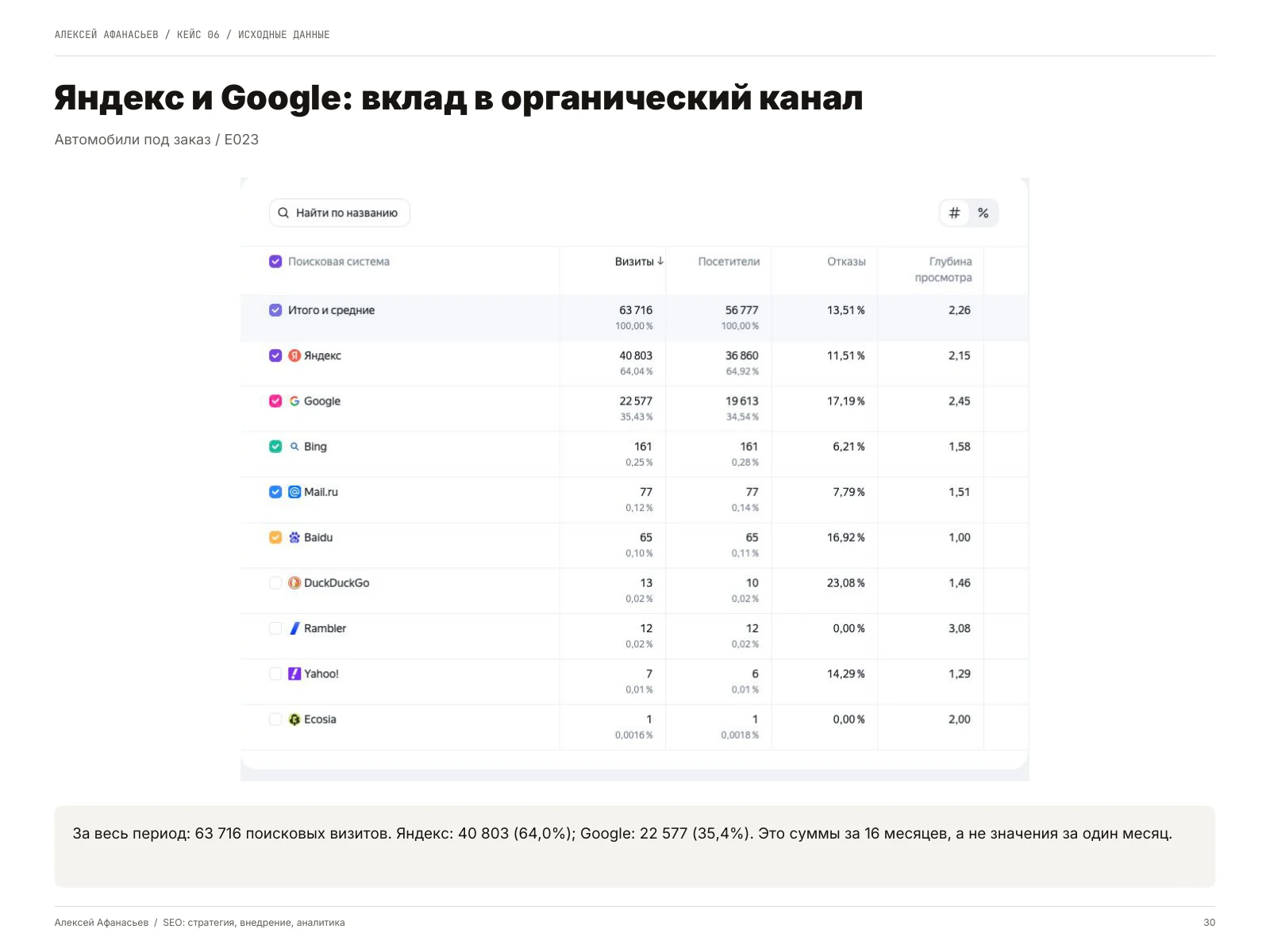Focus the 'Найти по названию' search field

pyautogui.click(x=340, y=213)
